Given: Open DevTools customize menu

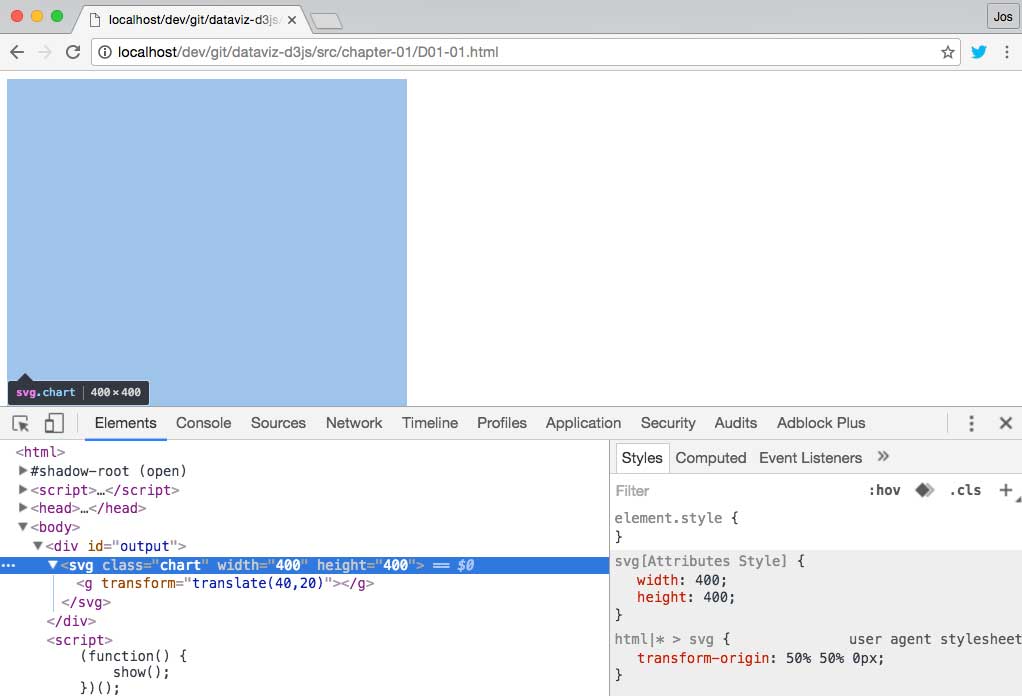Looking at the screenshot, I should 971,424.
